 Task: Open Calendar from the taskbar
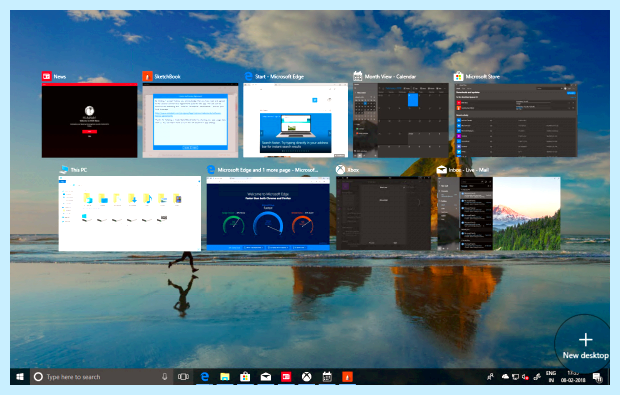coord(327,377)
